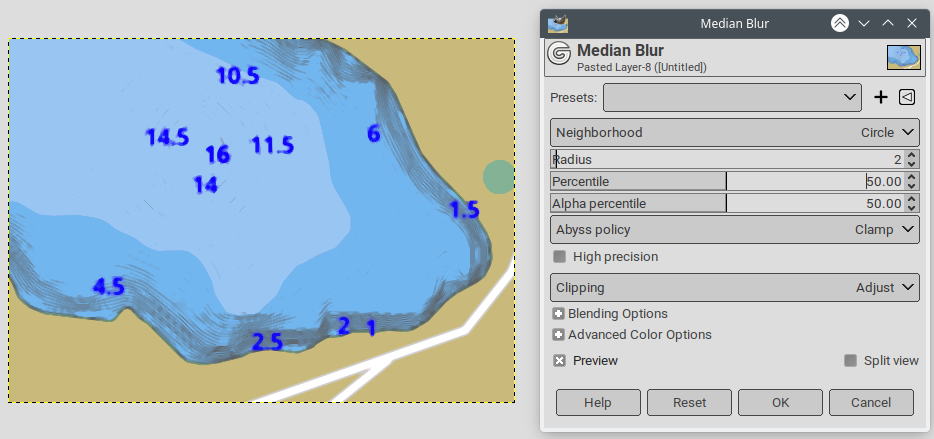Image resolution: width=934 pixels, height=439 pixels.
Task: Click the Cancel button
Action: pos(871,403)
